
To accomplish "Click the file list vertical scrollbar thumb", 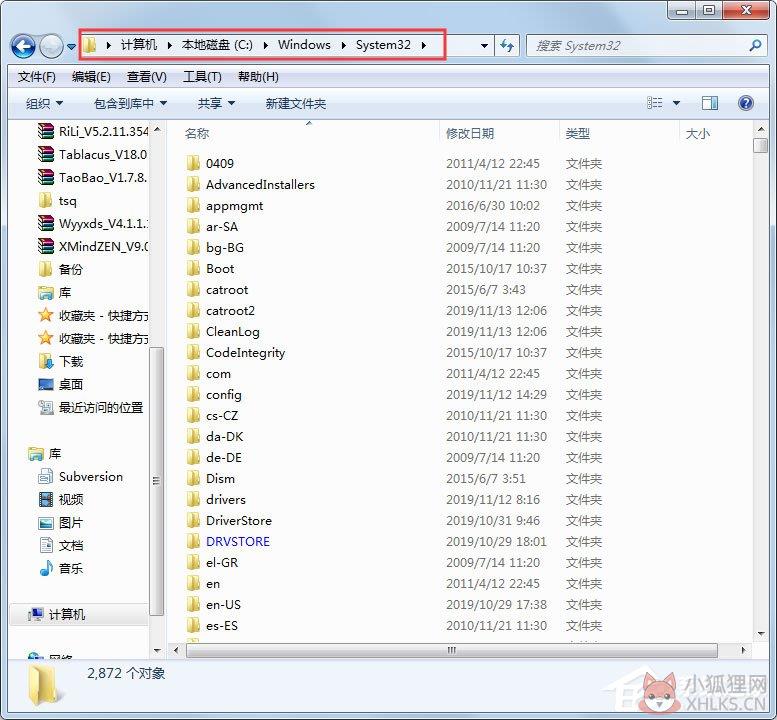I will (760, 146).
